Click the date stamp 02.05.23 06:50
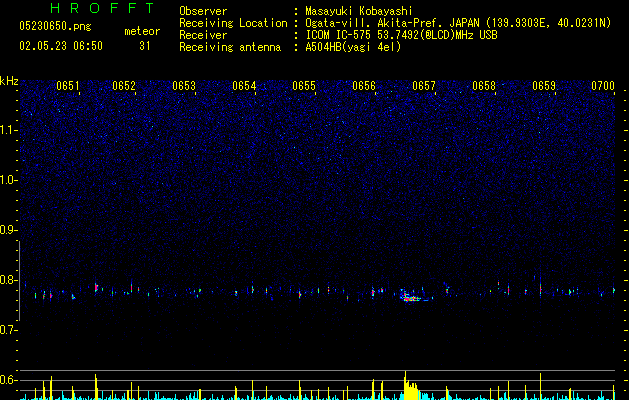This screenshot has height=400, width=629. pyautogui.click(x=61, y=46)
